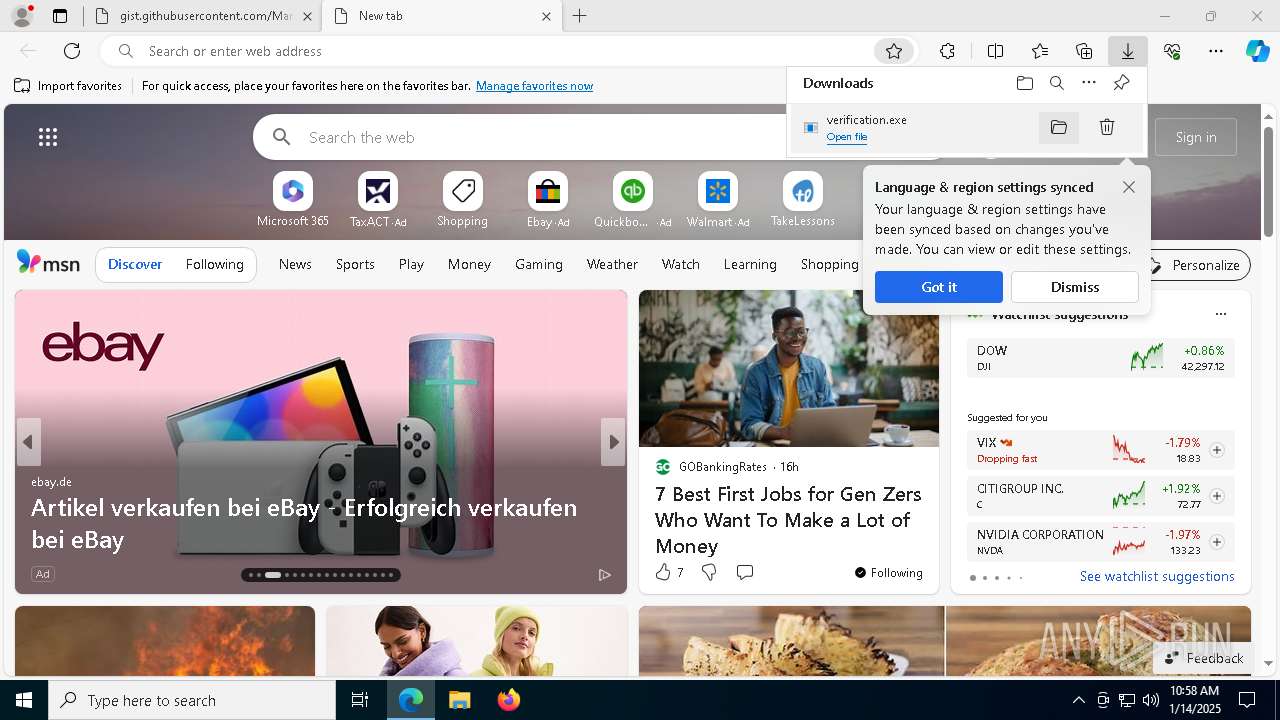Select the Following feed tab
Screen dimensions: 1280x720
click(214, 264)
